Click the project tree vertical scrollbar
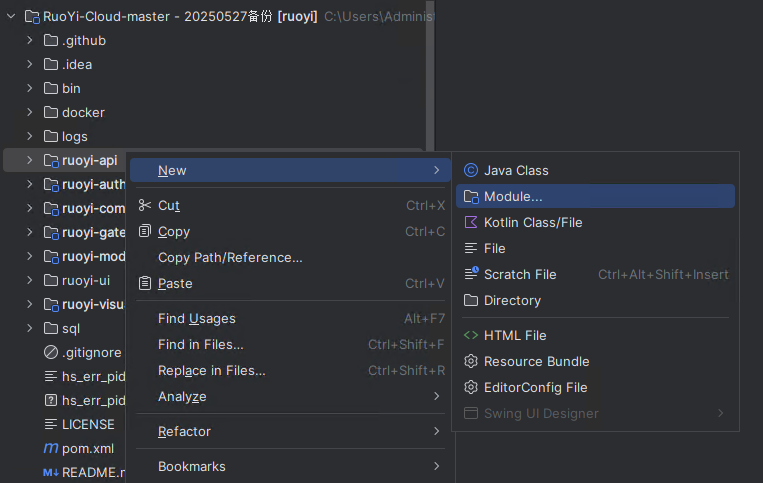The image size is (763, 483). 430,75
